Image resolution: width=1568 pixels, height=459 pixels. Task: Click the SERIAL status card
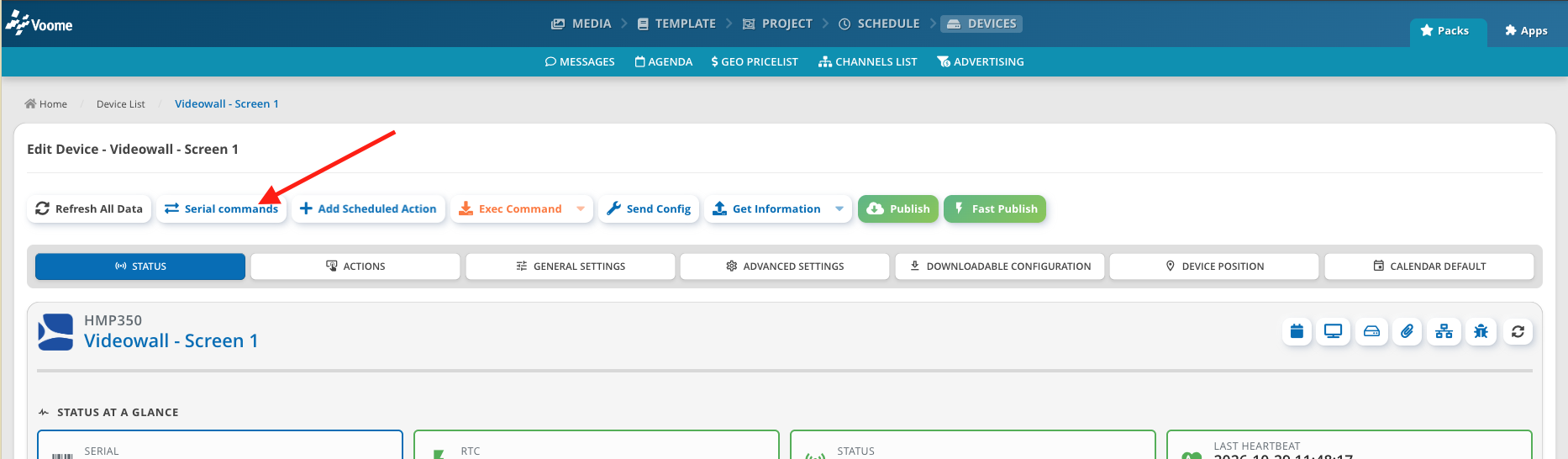point(220,445)
